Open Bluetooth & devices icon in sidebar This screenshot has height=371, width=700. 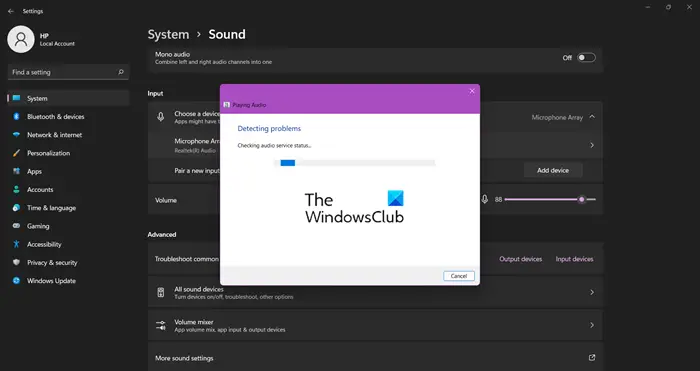(x=17, y=117)
